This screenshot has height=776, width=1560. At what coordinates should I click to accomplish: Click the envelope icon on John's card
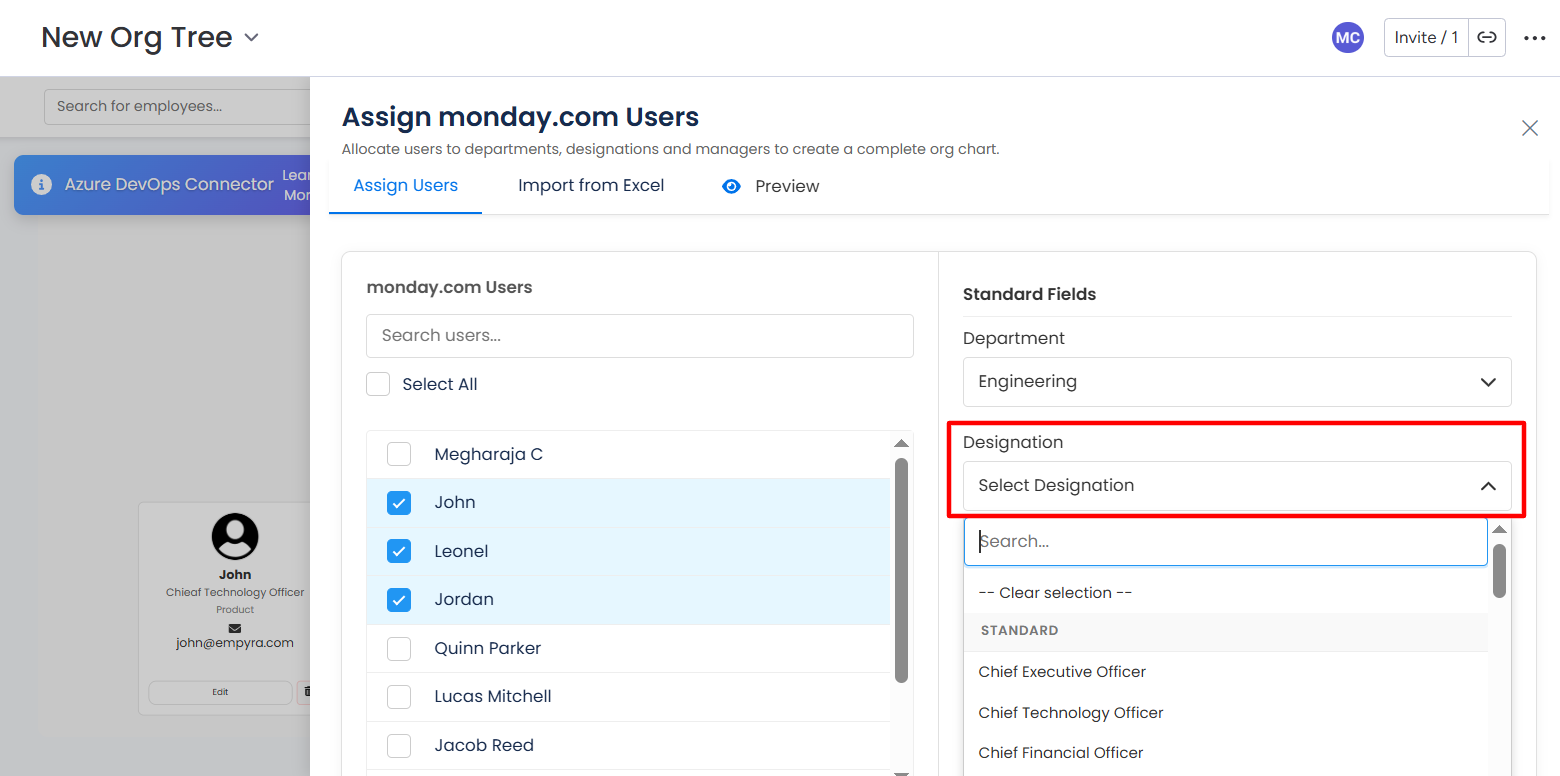click(235, 628)
